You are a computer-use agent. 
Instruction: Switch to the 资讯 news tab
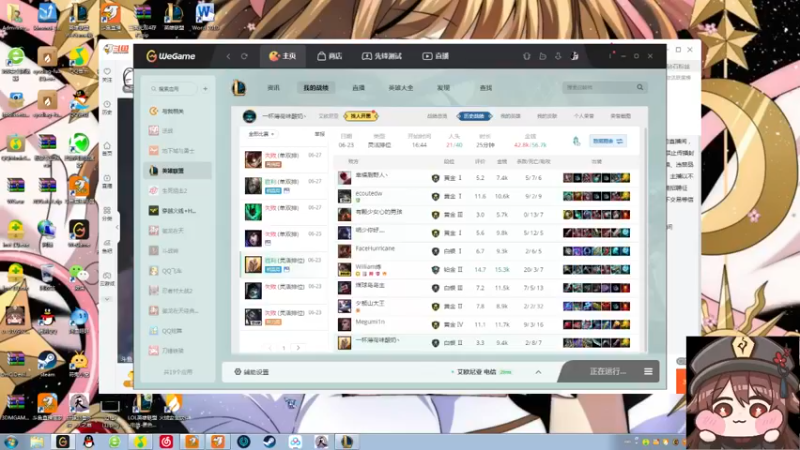273,88
